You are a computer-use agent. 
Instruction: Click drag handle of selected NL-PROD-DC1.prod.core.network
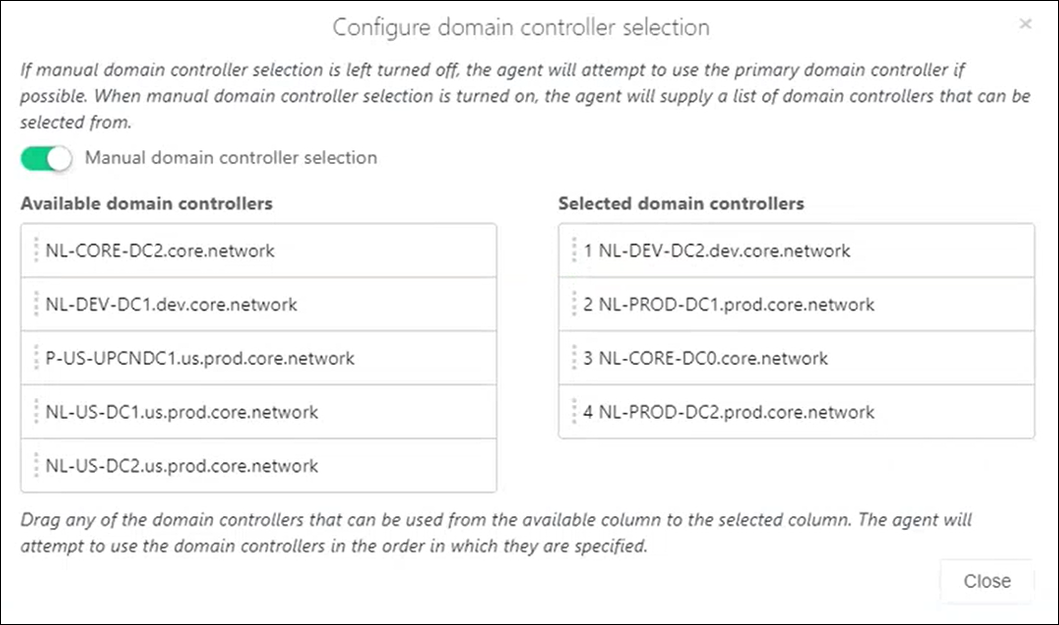point(574,304)
